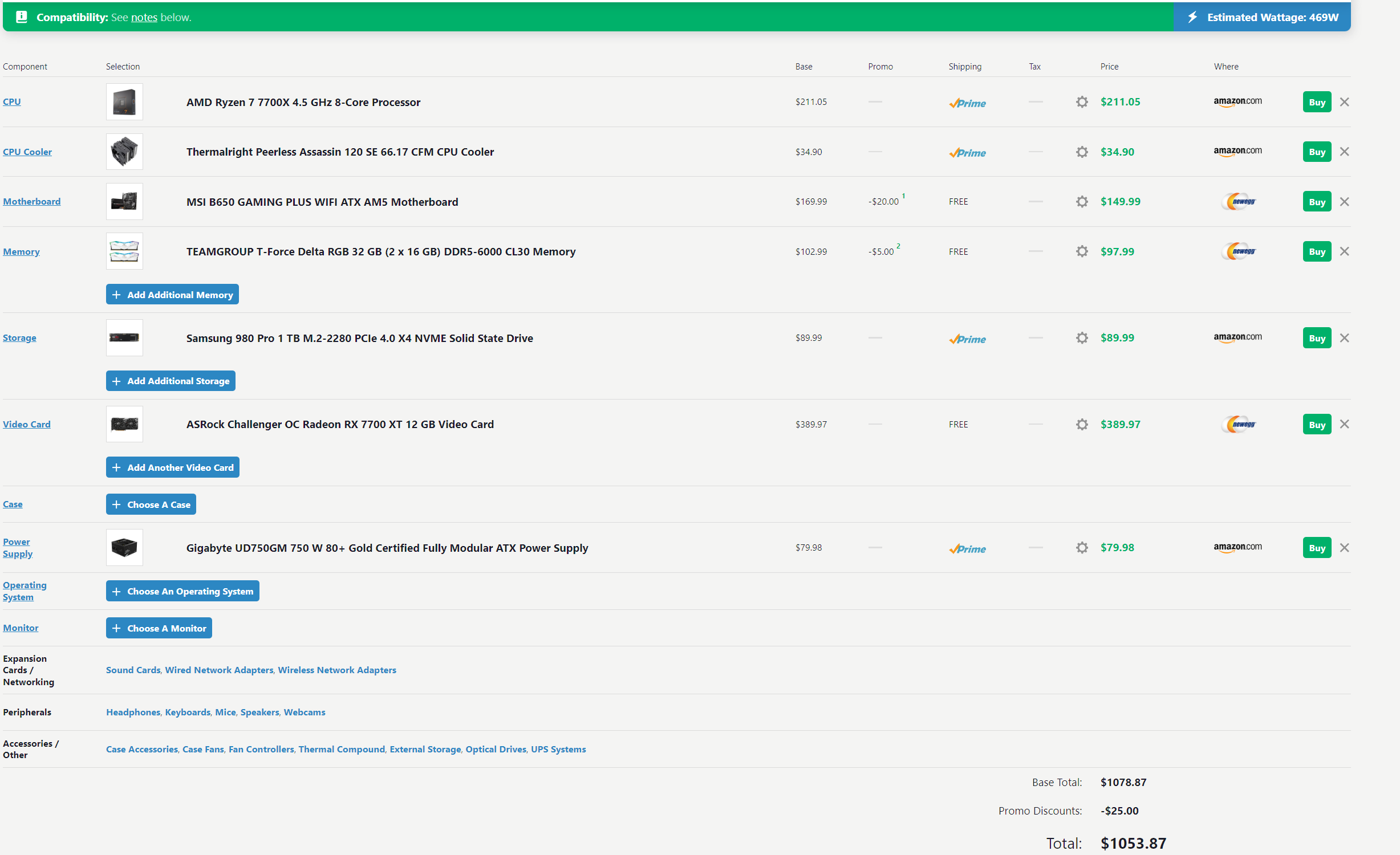Screen dimensions: 1400x855
Task: Open the Ryzen 7 7700X thumbnail image
Action: 124,102
